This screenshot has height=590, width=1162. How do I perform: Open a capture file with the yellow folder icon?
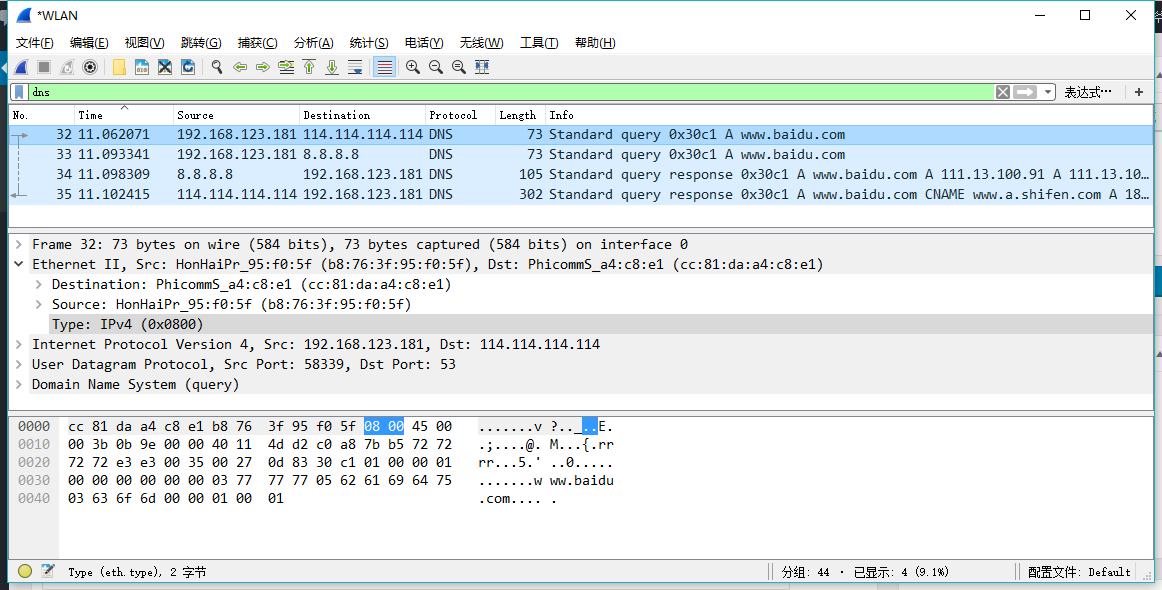point(119,67)
